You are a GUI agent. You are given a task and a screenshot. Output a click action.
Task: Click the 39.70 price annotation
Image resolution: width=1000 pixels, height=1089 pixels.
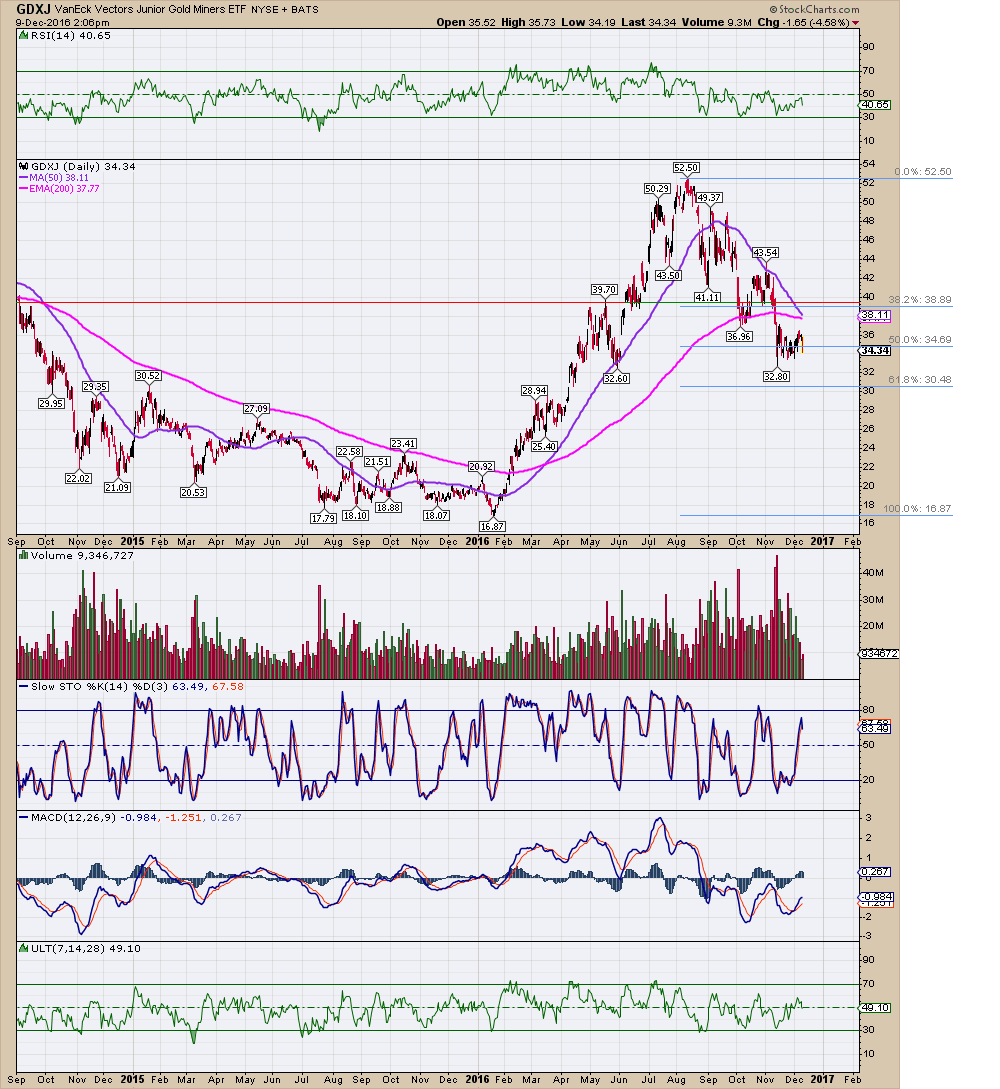(603, 290)
